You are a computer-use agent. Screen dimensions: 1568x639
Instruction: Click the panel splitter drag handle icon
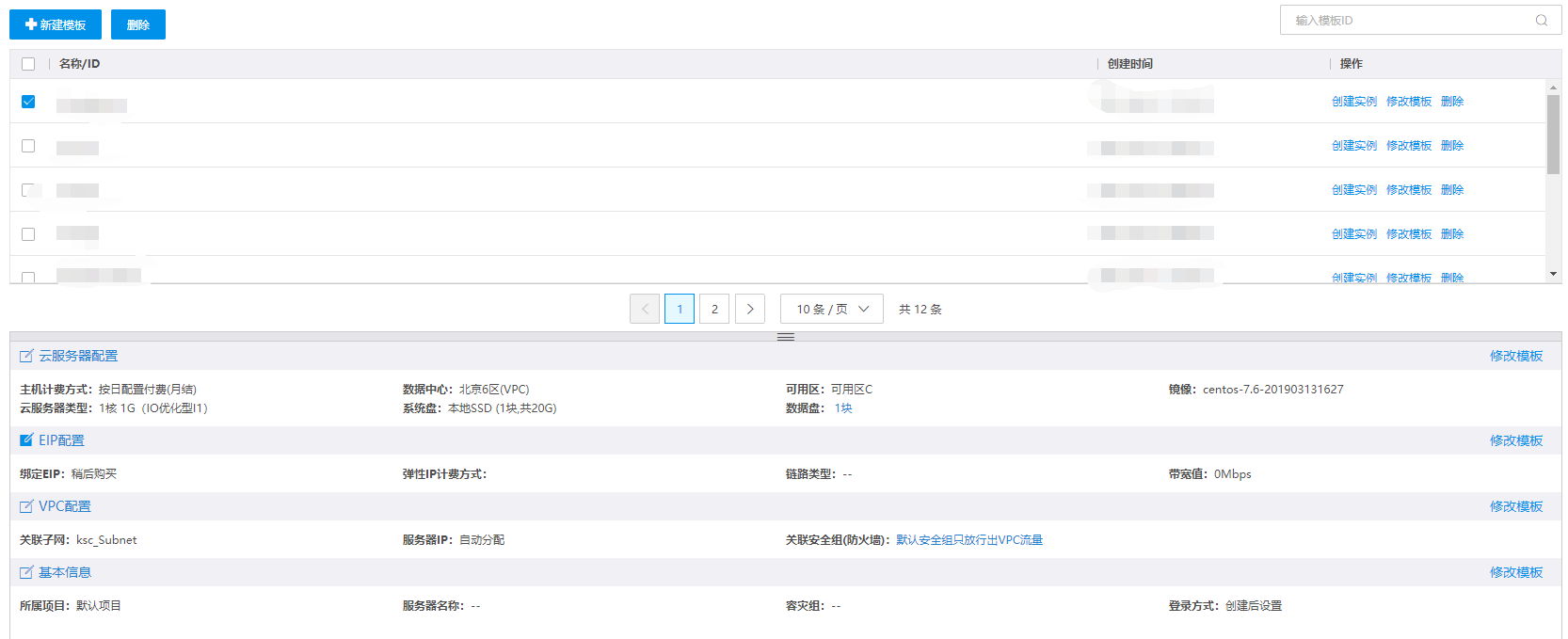click(786, 337)
